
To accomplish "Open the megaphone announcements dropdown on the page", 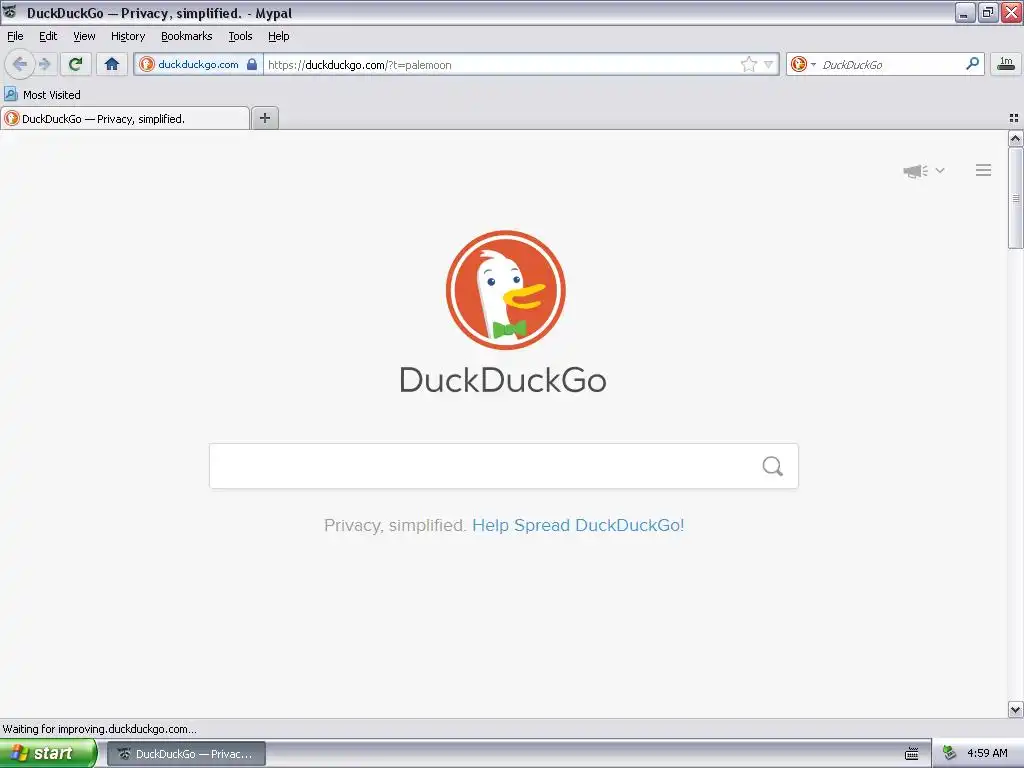I will (923, 170).
